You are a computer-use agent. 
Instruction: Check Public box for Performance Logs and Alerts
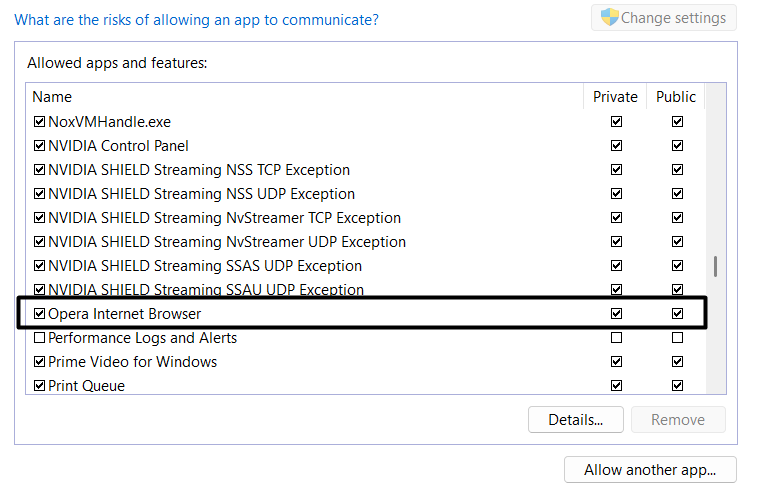(x=677, y=338)
